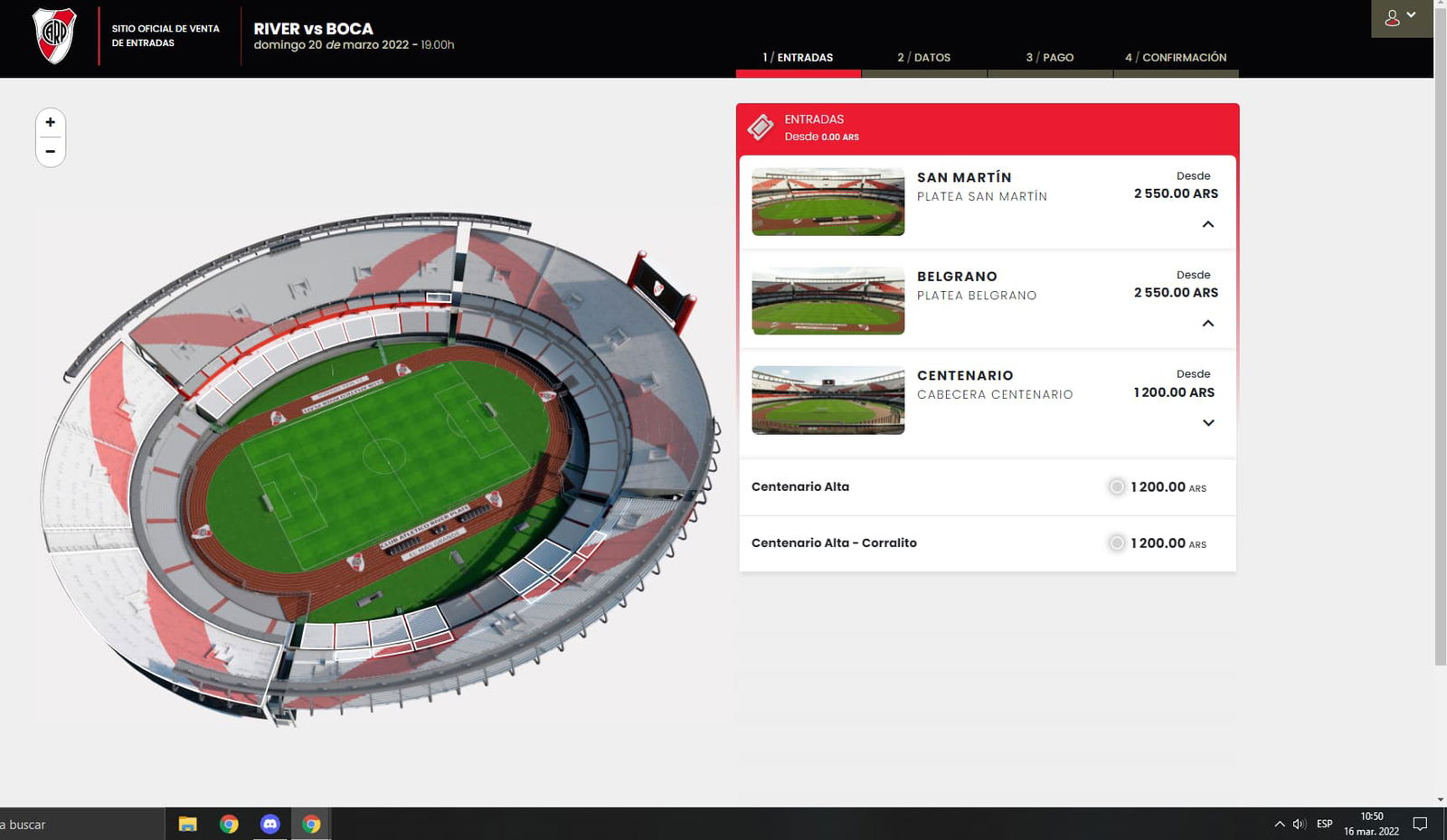Click the page vertical scrollbar
Image resolution: width=1447 pixels, height=840 pixels.
(1440, 362)
